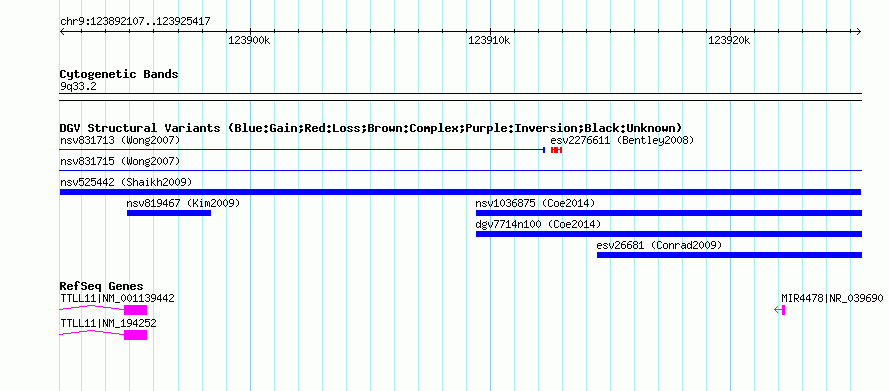890x391 pixels.
Task: Click the 123910k ruler label
Action: click(x=489, y=40)
